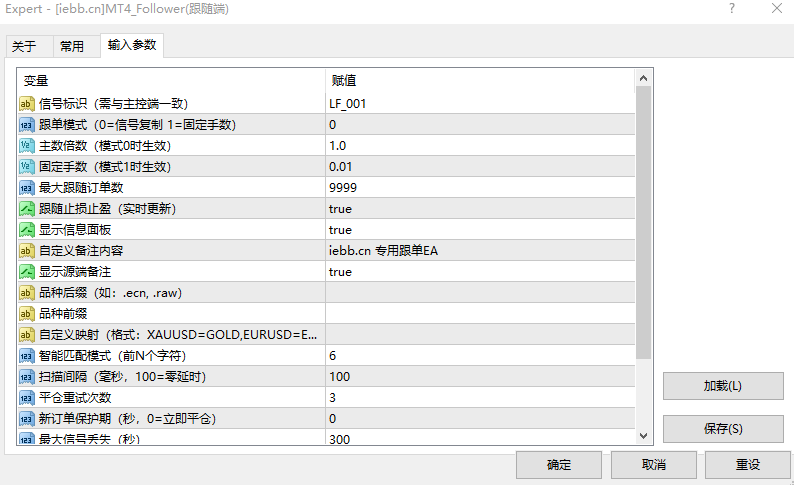Viewport: 794px width, 485px height.
Task: Select the 0.01 value of 固定手数
Action: coord(480,167)
